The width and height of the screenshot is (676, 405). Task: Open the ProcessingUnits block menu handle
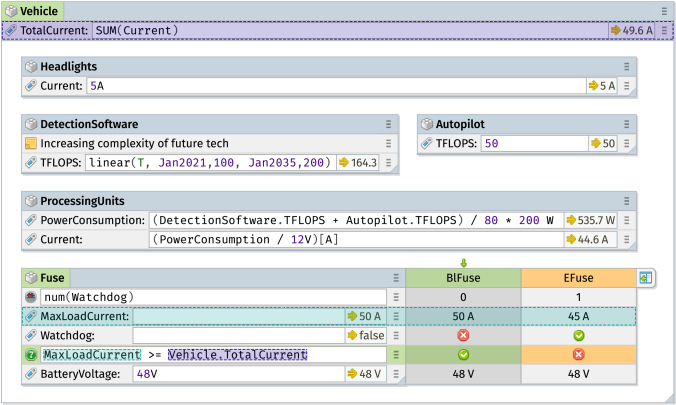(626, 201)
